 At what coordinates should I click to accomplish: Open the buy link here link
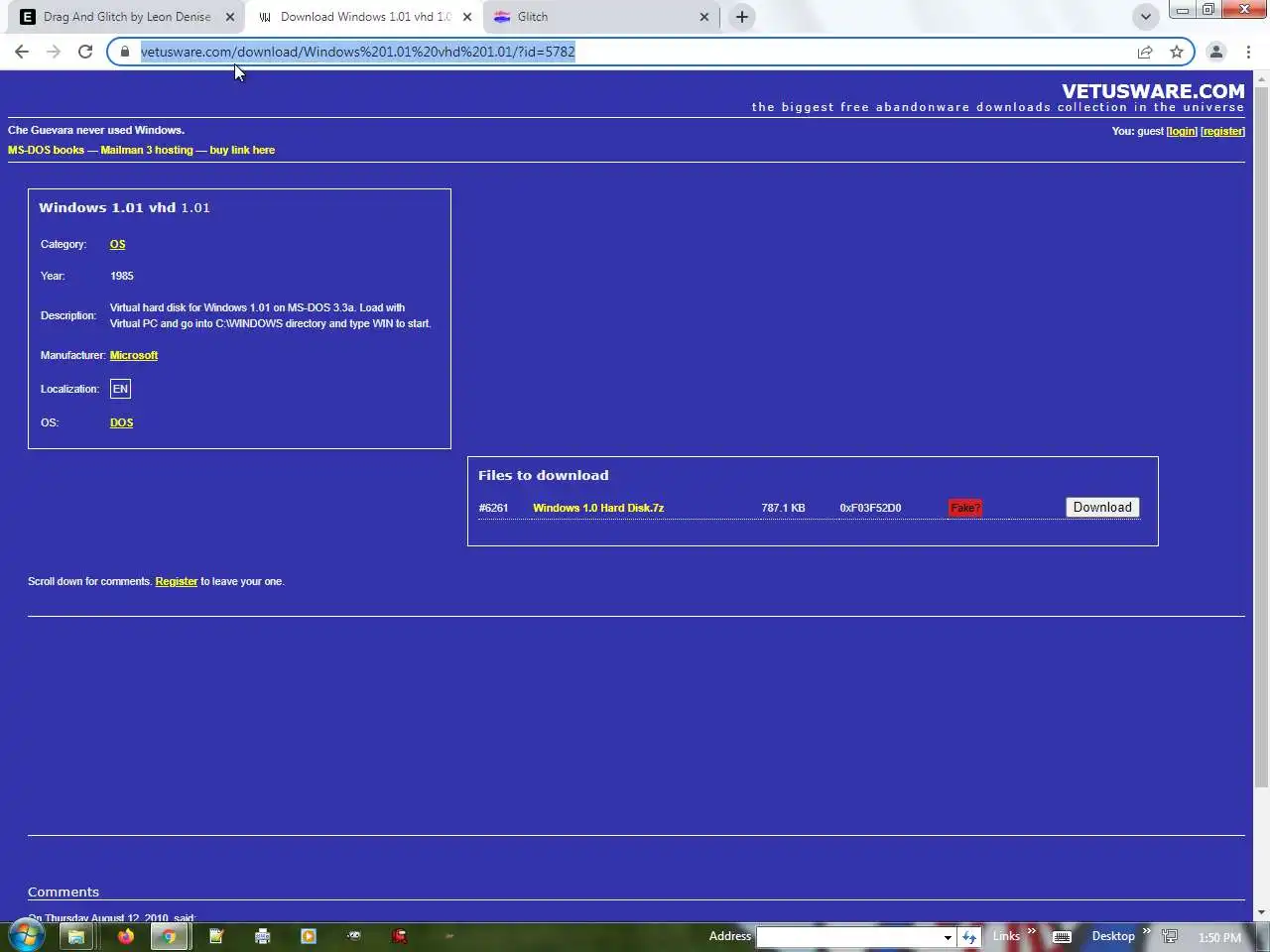[x=242, y=150]
